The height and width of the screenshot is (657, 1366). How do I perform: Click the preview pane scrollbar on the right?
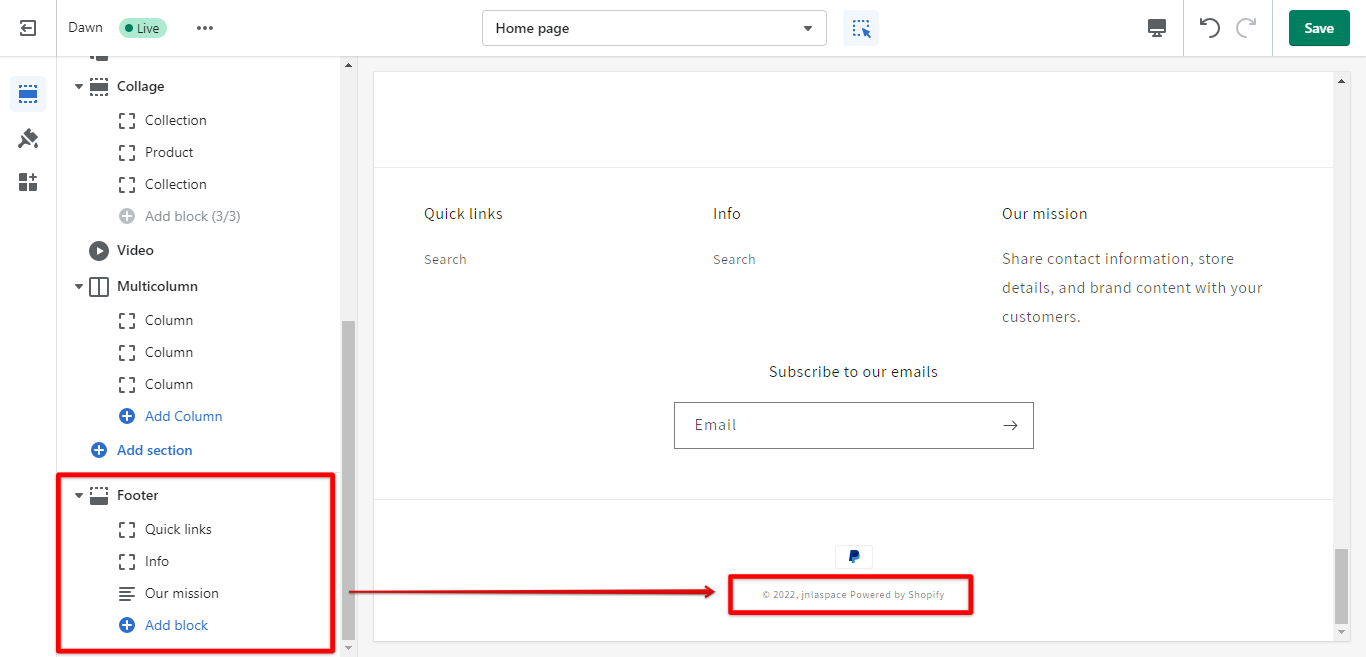[1340, 590]
